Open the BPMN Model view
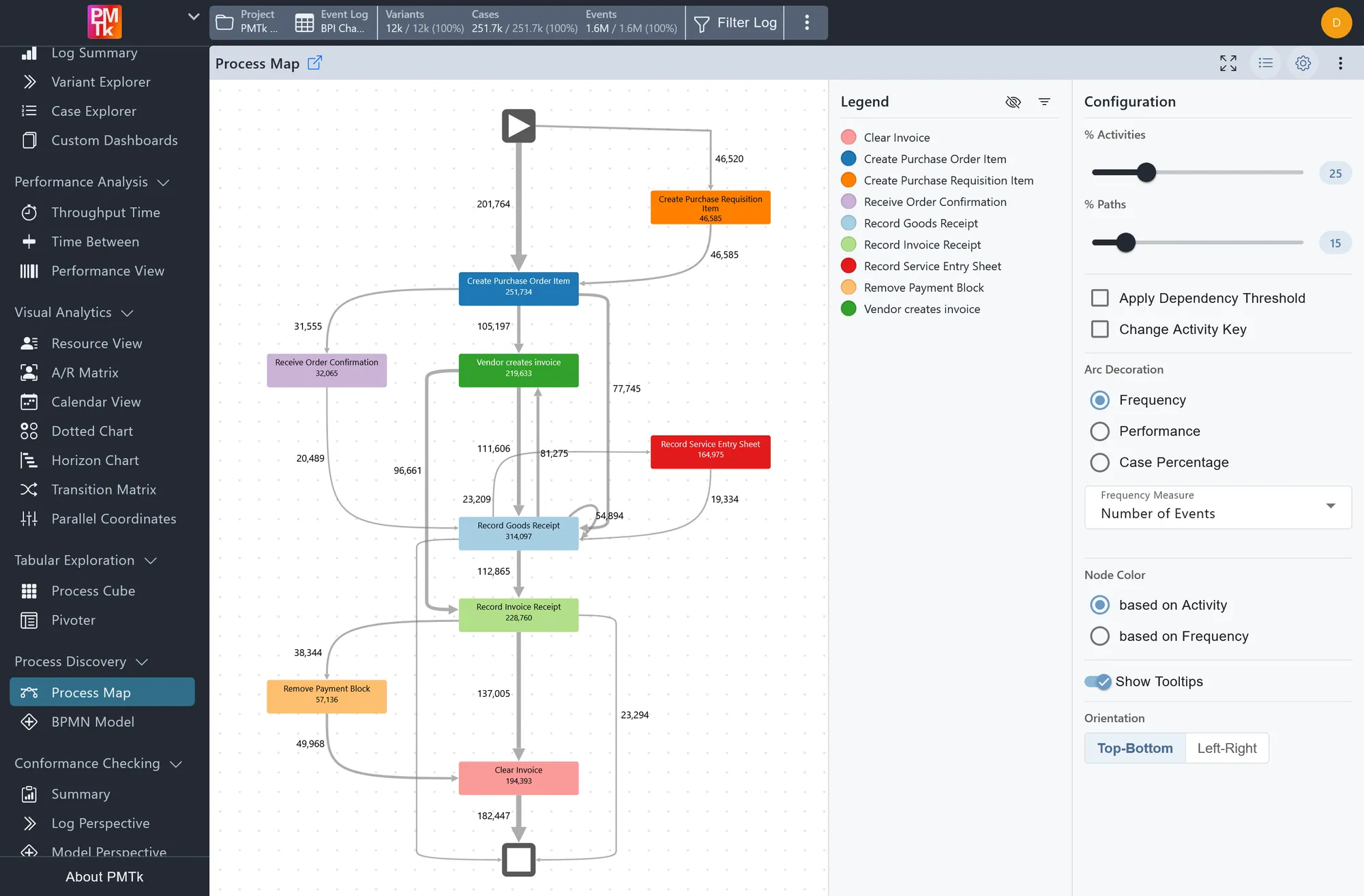This screenshot has width=1364, height=896. [93, 722]
